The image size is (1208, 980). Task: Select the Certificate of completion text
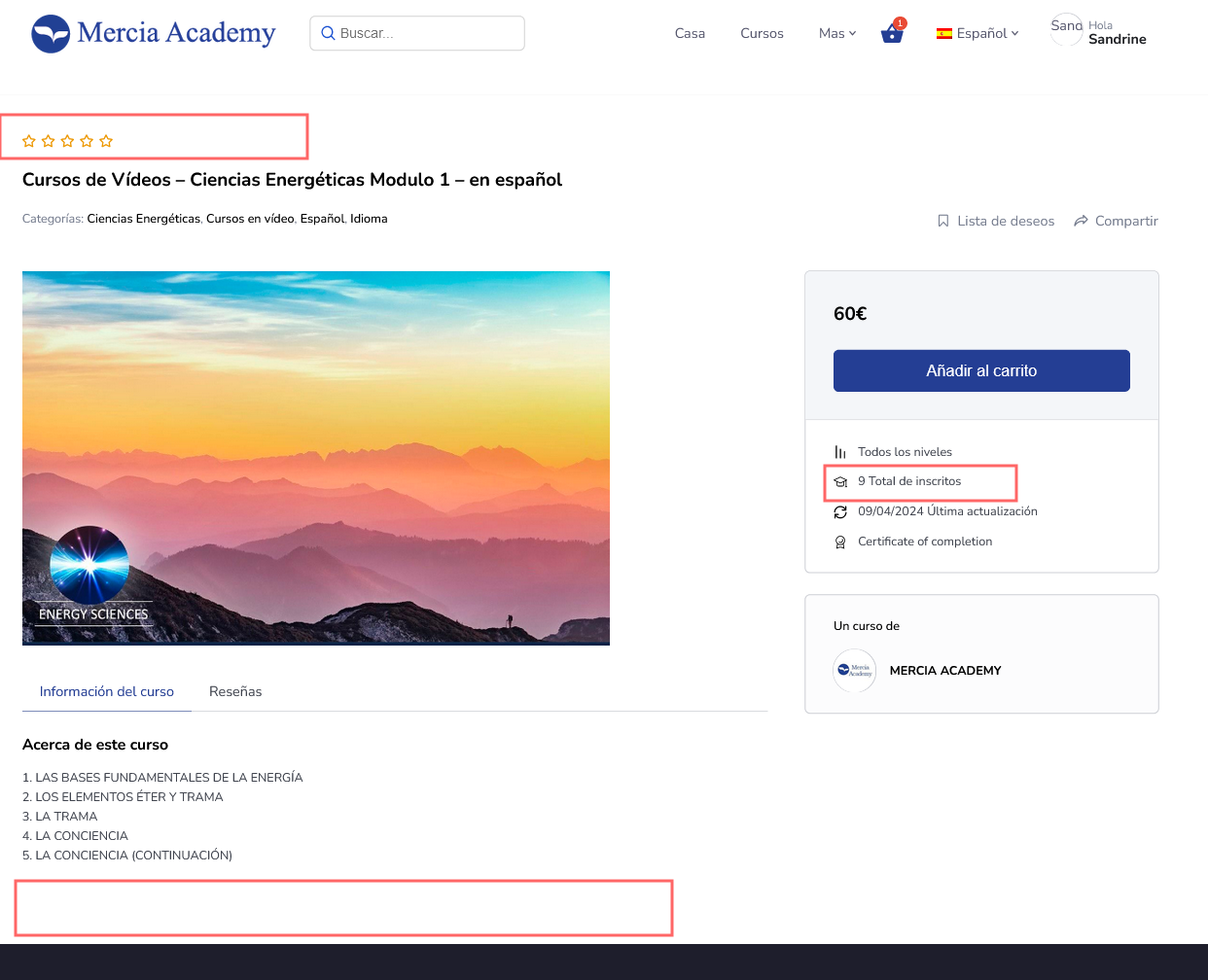click(925, 542)
